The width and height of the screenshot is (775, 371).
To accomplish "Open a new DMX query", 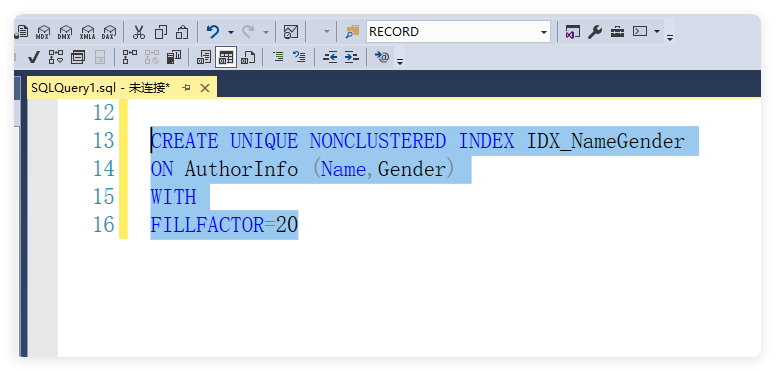I will tap(65, 32).
